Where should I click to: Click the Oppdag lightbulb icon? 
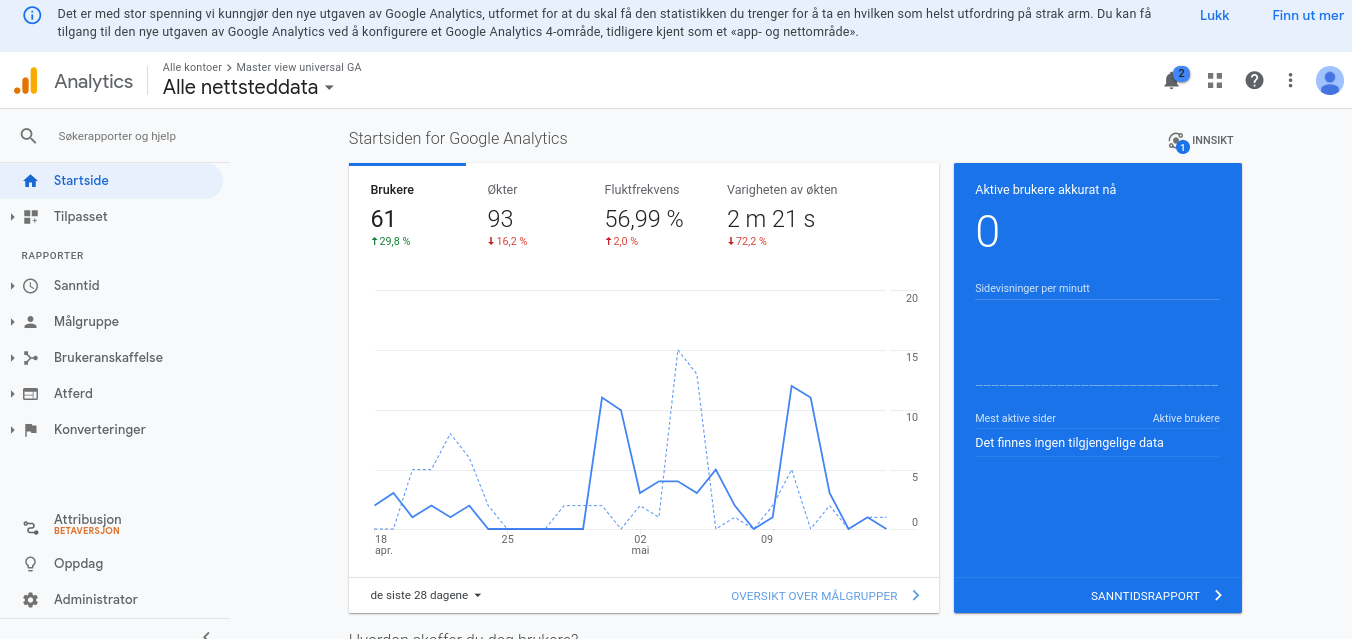[x=30, y=564]
